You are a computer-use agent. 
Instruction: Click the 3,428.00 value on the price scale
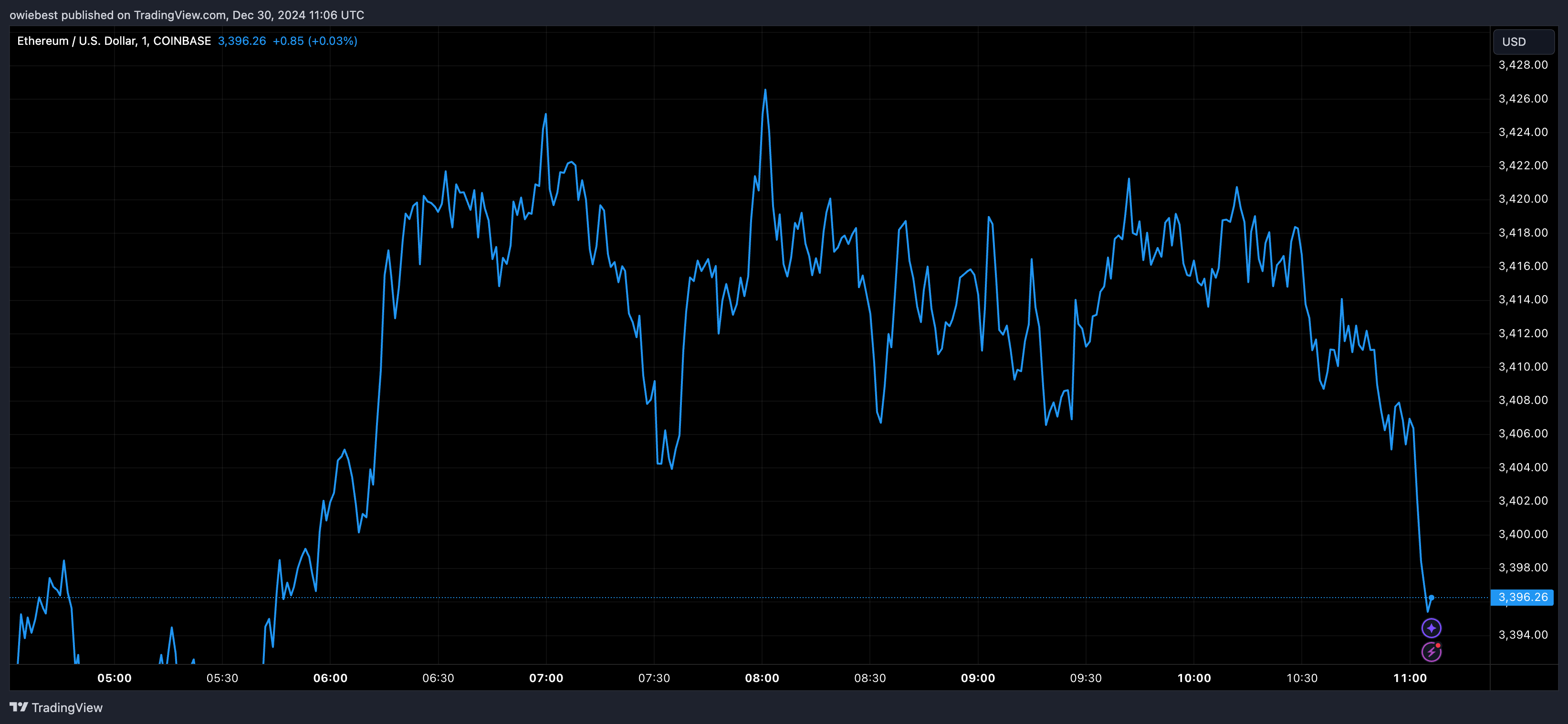(1523, 65)
